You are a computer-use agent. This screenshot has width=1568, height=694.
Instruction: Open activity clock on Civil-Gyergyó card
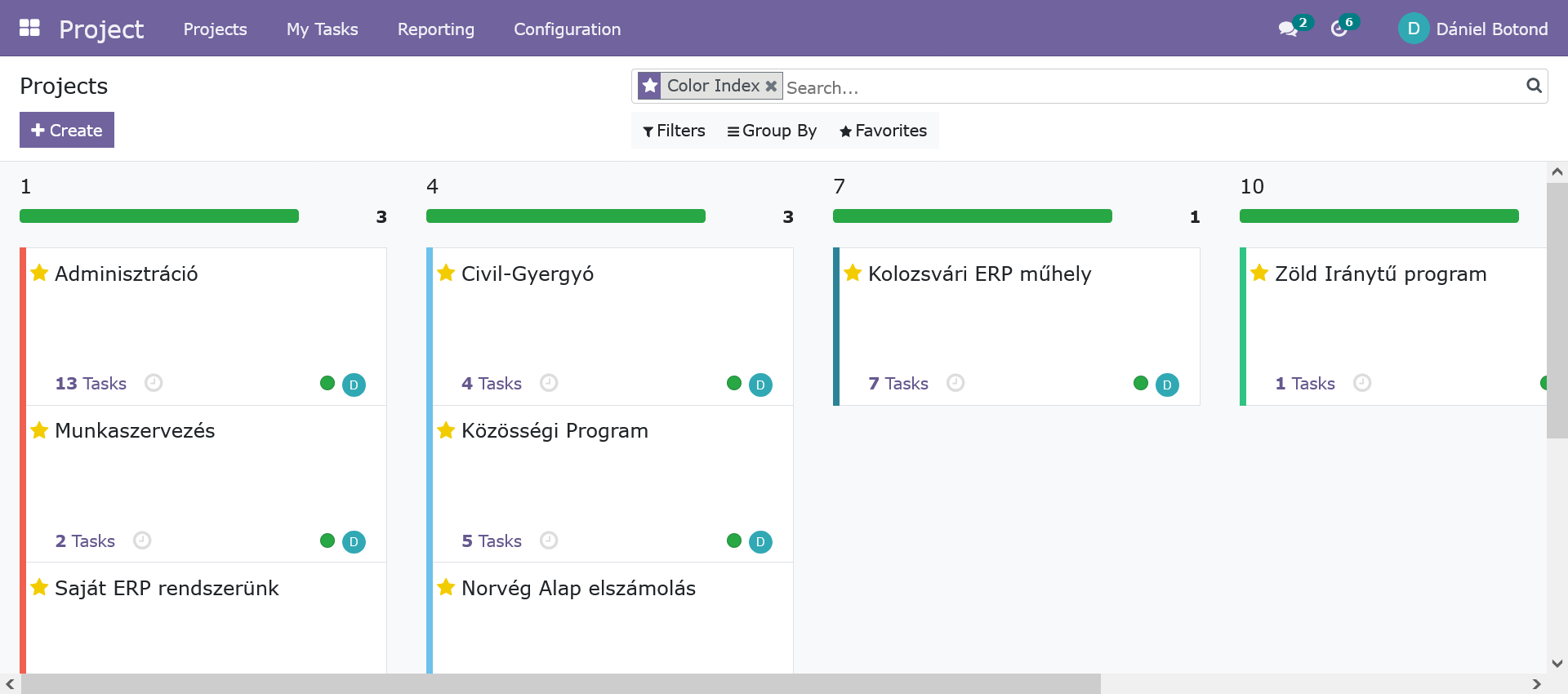tap(549, 382)
